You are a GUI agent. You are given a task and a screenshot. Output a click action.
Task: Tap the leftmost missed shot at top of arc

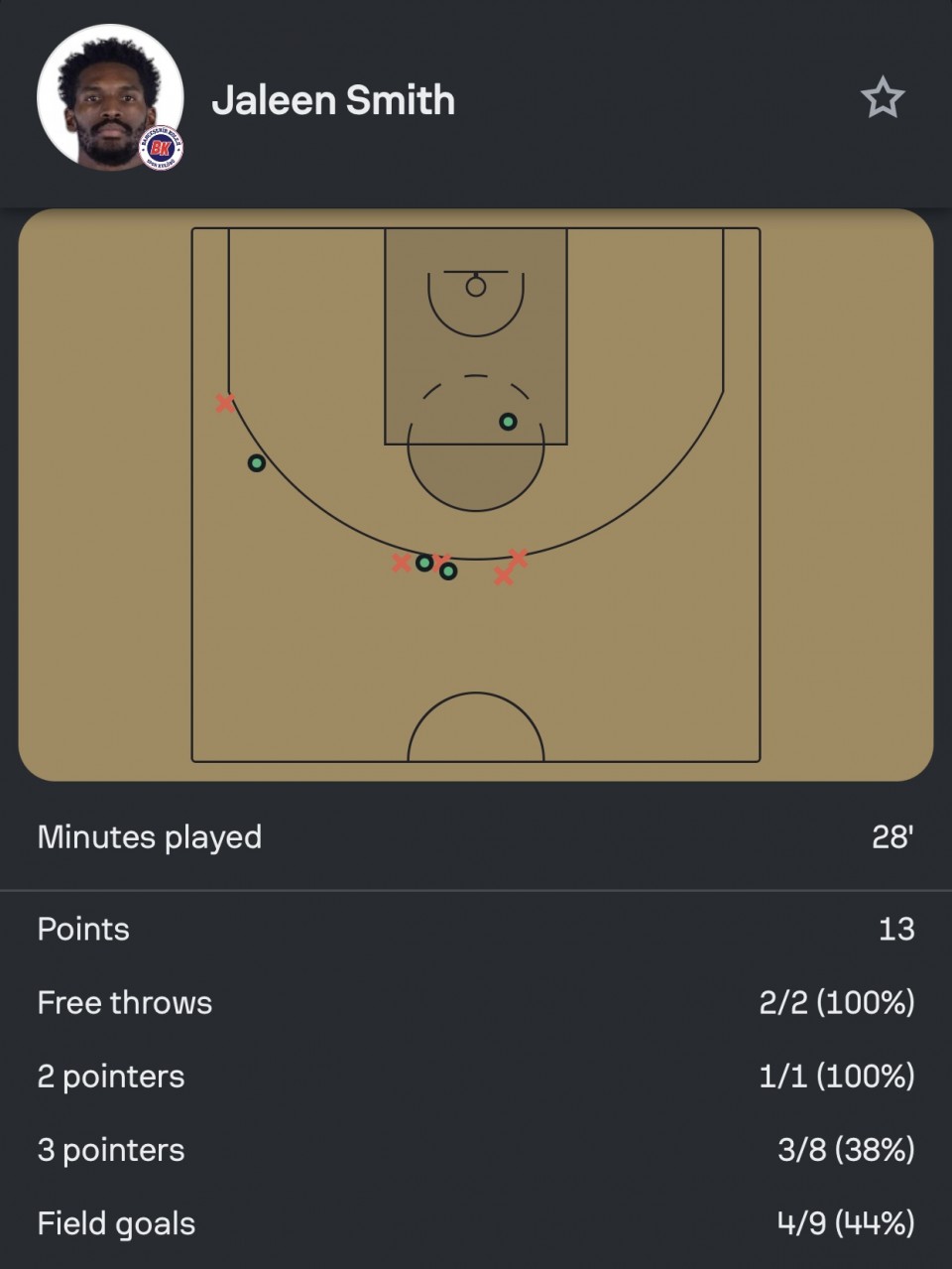point(401,564)
